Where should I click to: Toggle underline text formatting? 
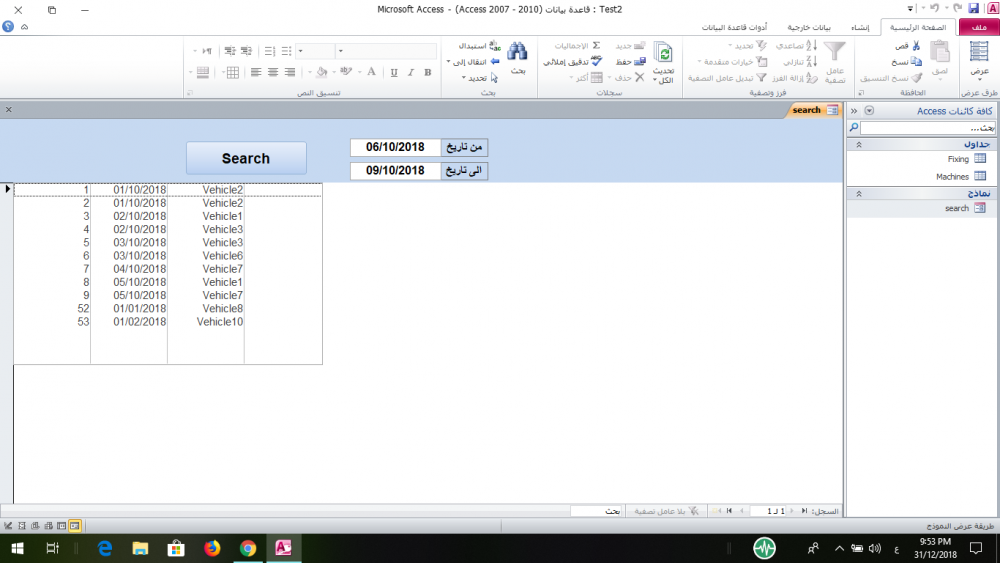(x=394, y=72)
